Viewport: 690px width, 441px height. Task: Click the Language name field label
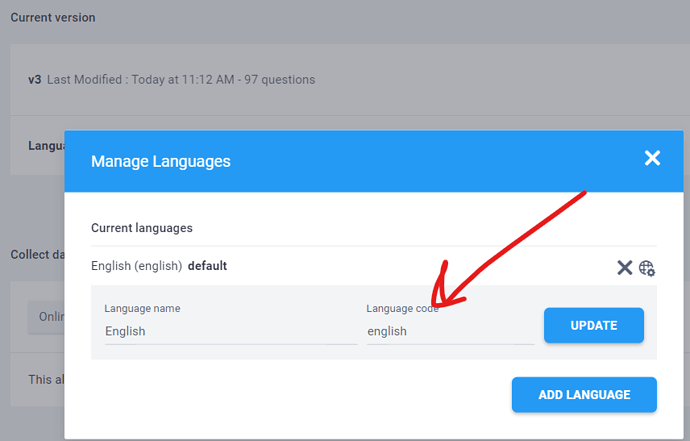142,309
